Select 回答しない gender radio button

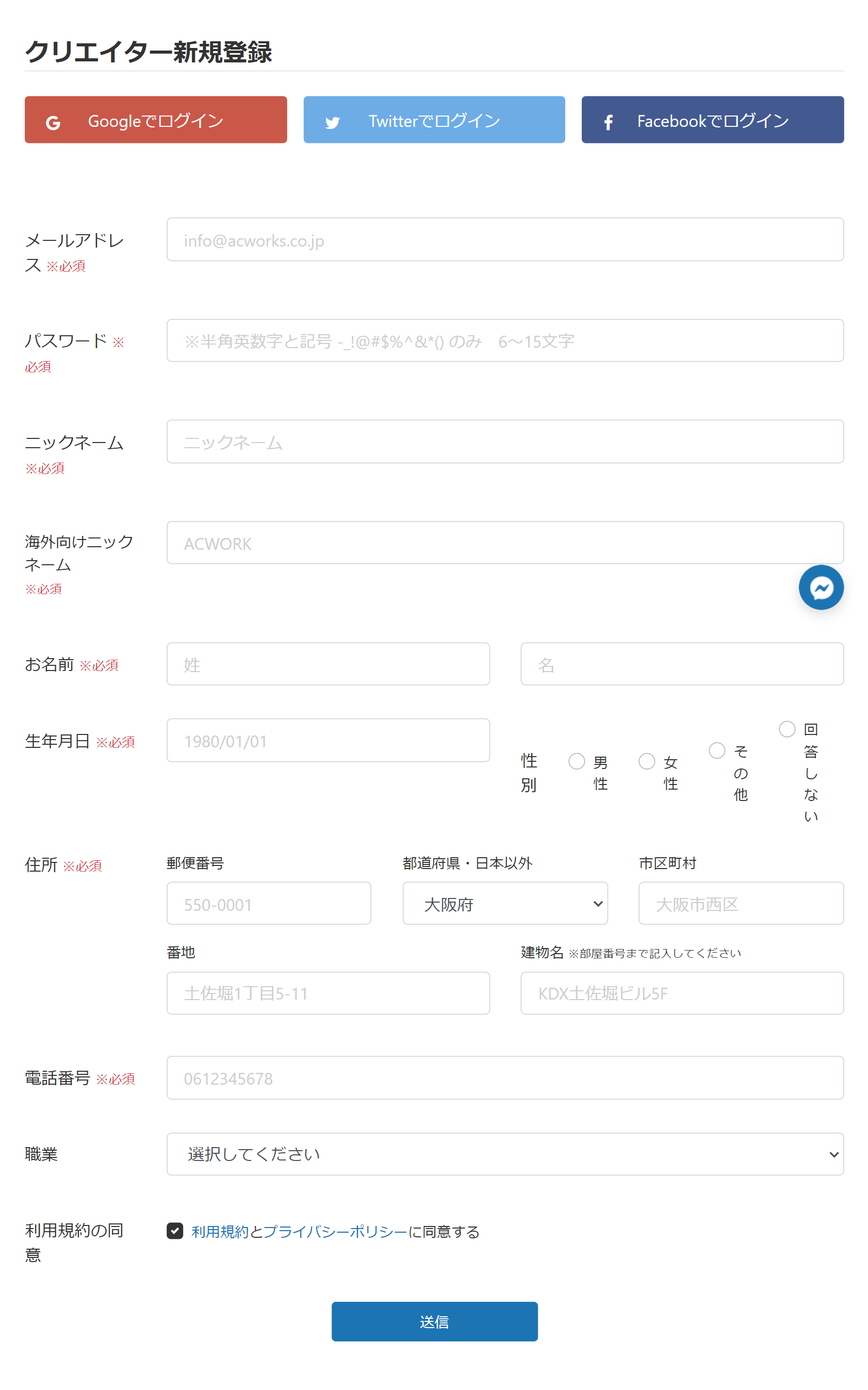coord(787,729)
